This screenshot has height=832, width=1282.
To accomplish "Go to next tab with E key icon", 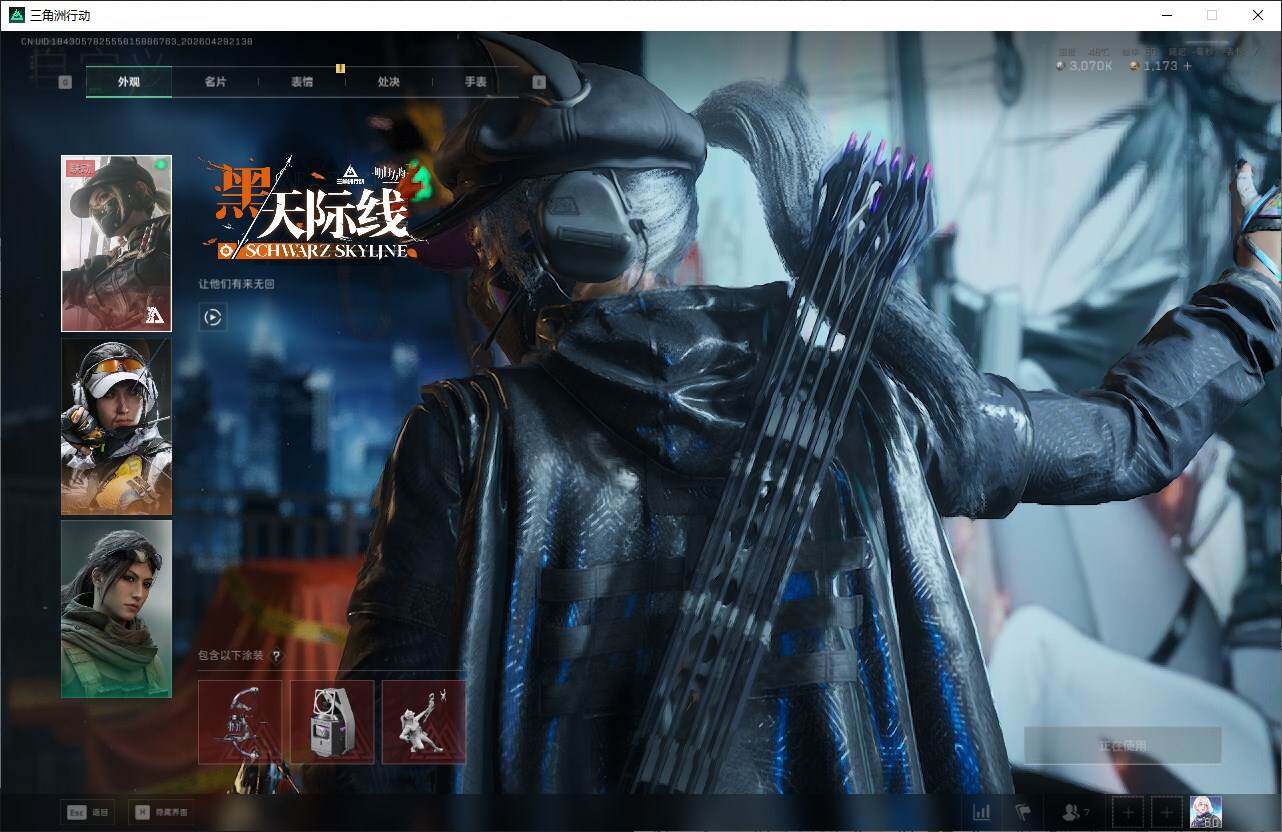I will (x=539, y=82).
